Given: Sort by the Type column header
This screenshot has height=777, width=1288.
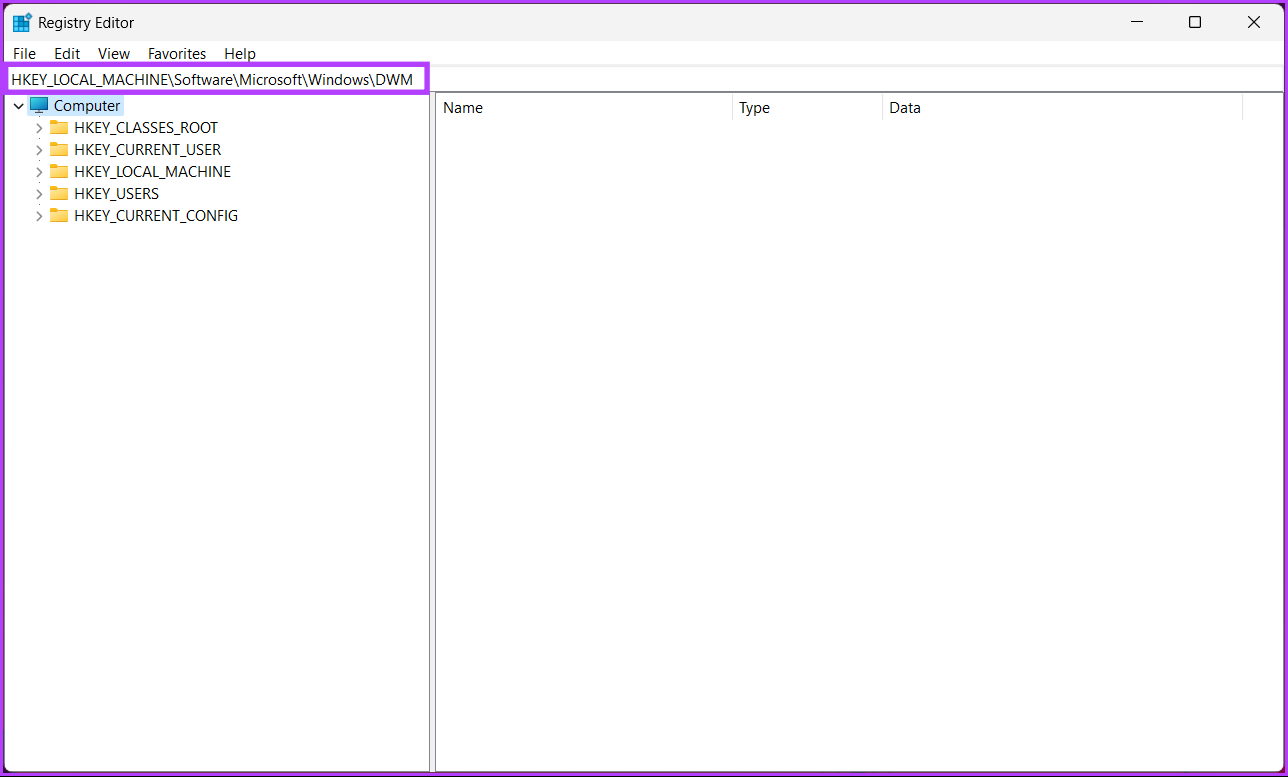Looking at the screenshot, I should coord(807,108).
